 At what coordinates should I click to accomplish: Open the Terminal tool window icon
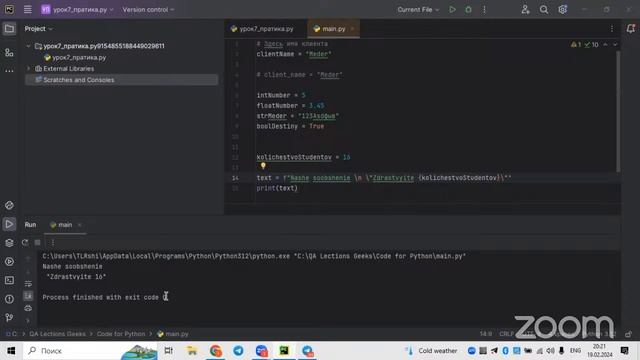pos(9,280)
